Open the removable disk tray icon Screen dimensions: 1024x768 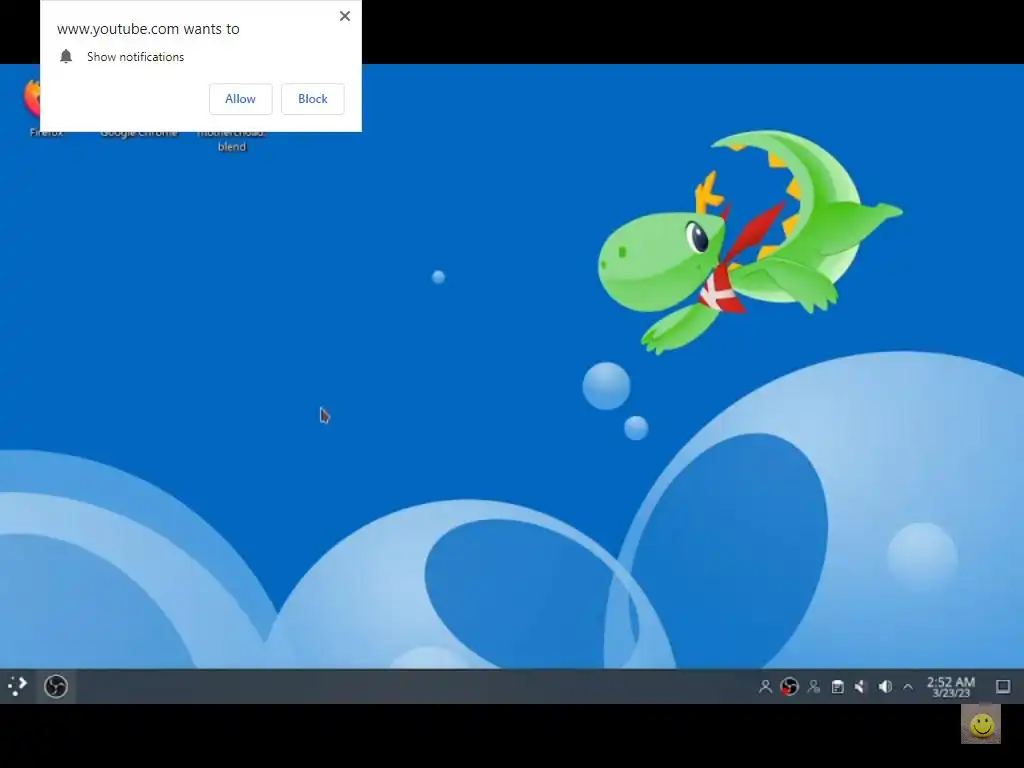tap(837, 686)
